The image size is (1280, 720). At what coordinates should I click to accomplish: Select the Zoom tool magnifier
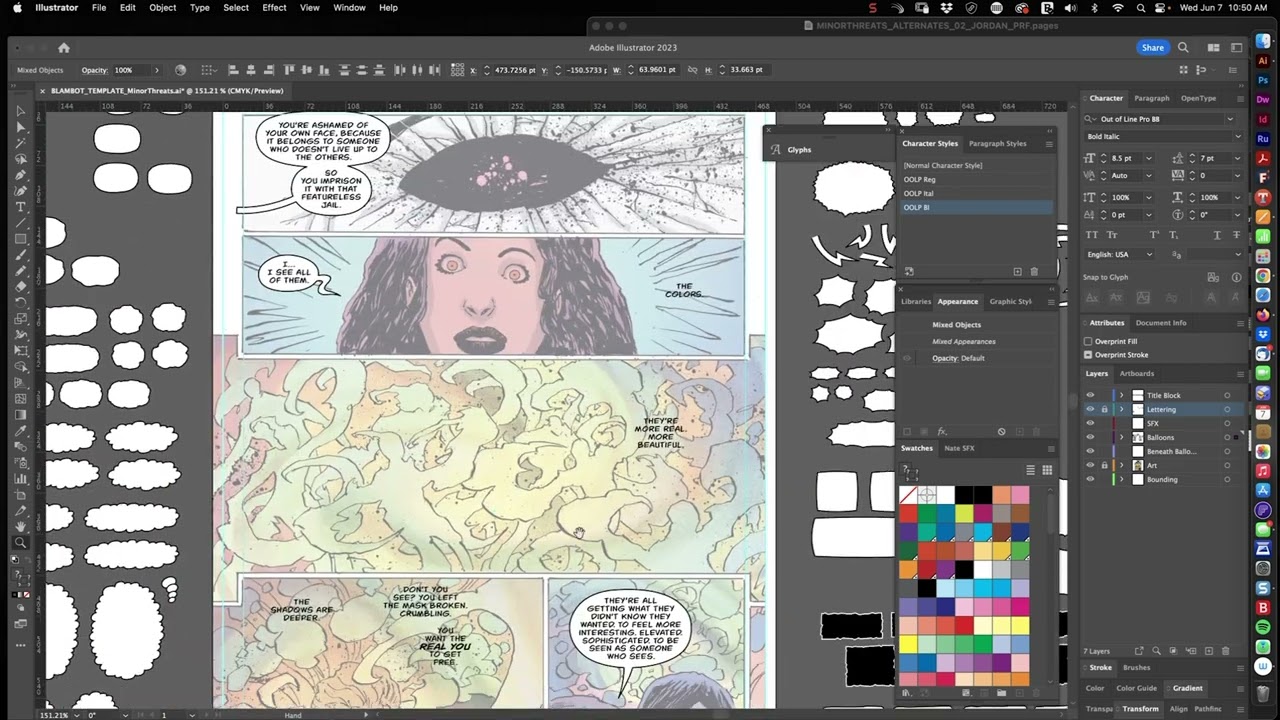(20, 543)
